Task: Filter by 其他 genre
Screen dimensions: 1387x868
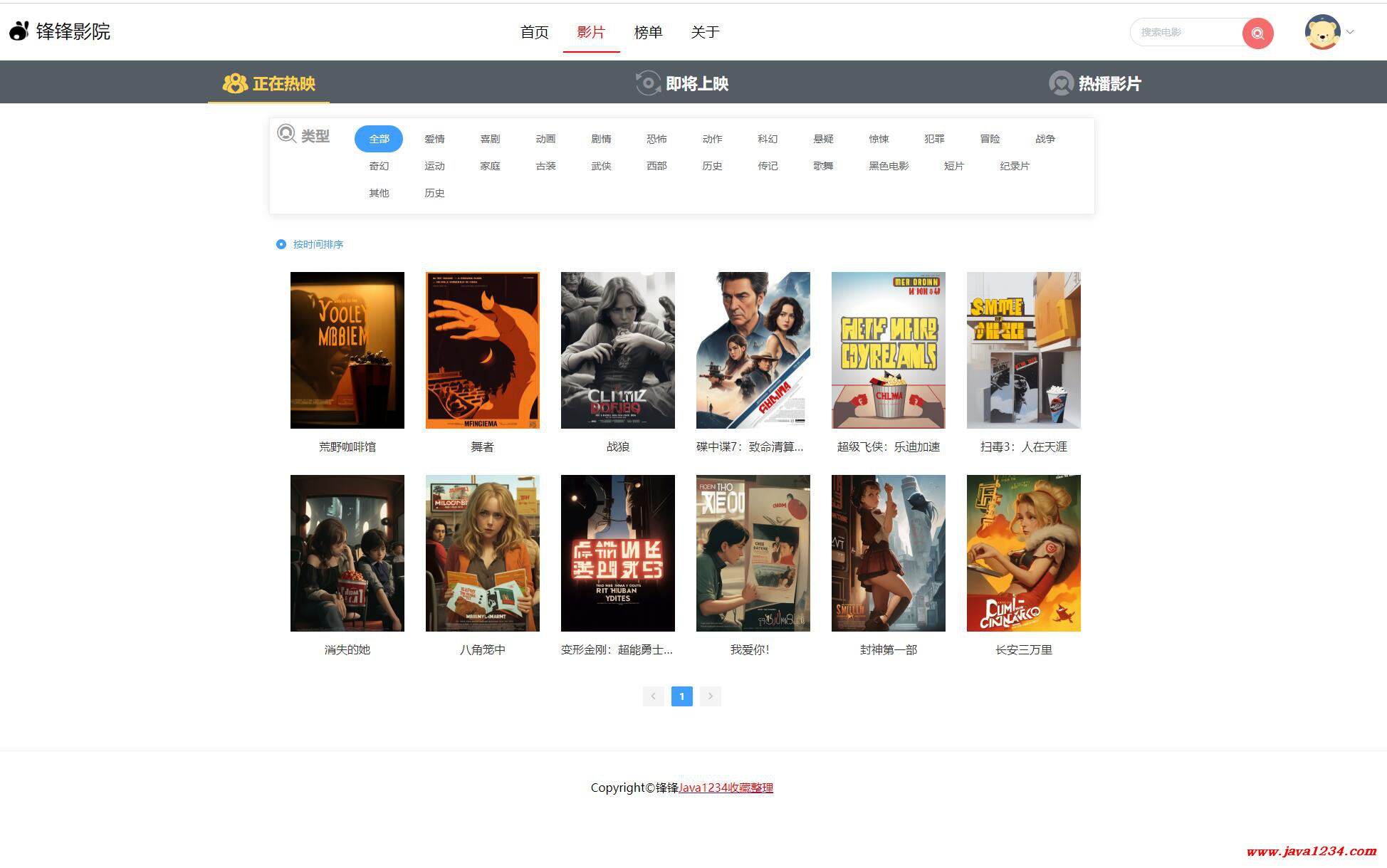Action: pyautogui.click(x=379, y=193)
